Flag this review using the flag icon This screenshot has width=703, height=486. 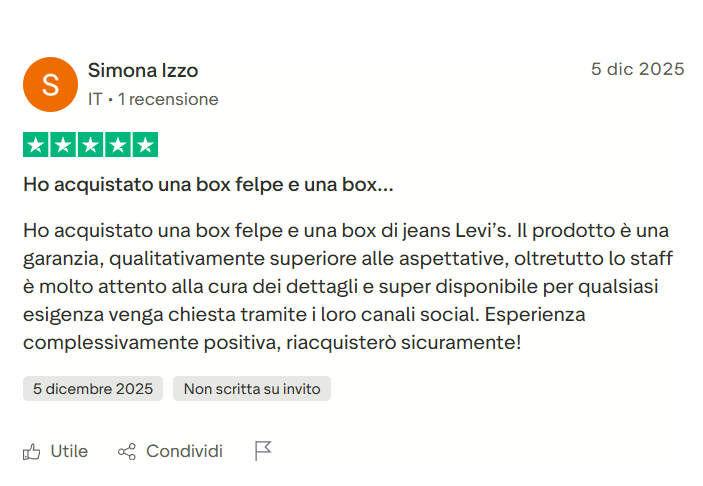(263, 451)
